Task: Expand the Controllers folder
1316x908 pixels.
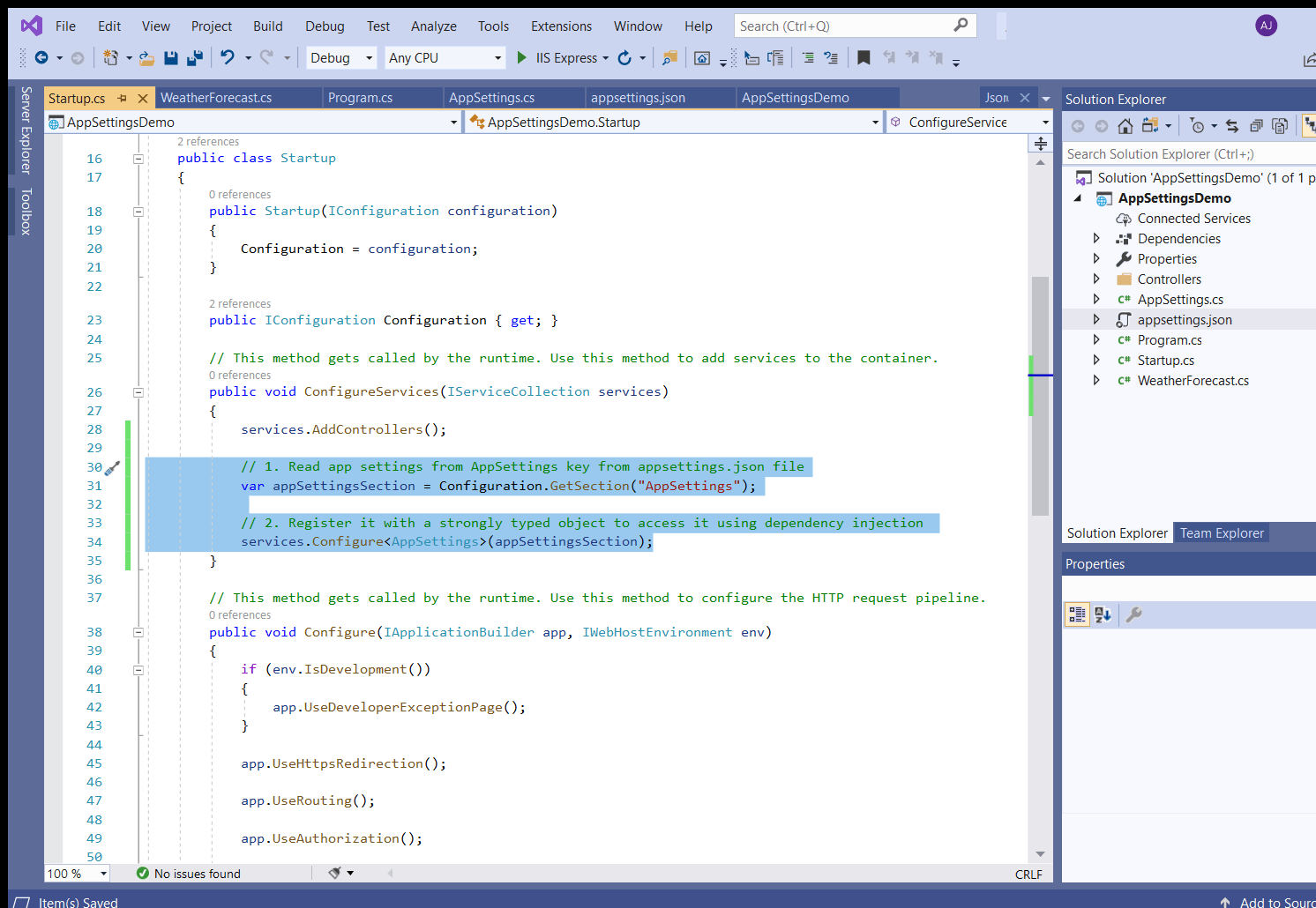Action: coord(1096,279)
